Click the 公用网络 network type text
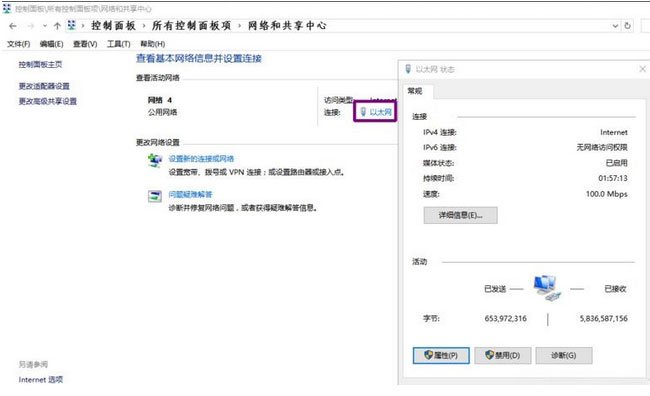Image resolution: width=650 pixels, height=396 pixels. 162,112
